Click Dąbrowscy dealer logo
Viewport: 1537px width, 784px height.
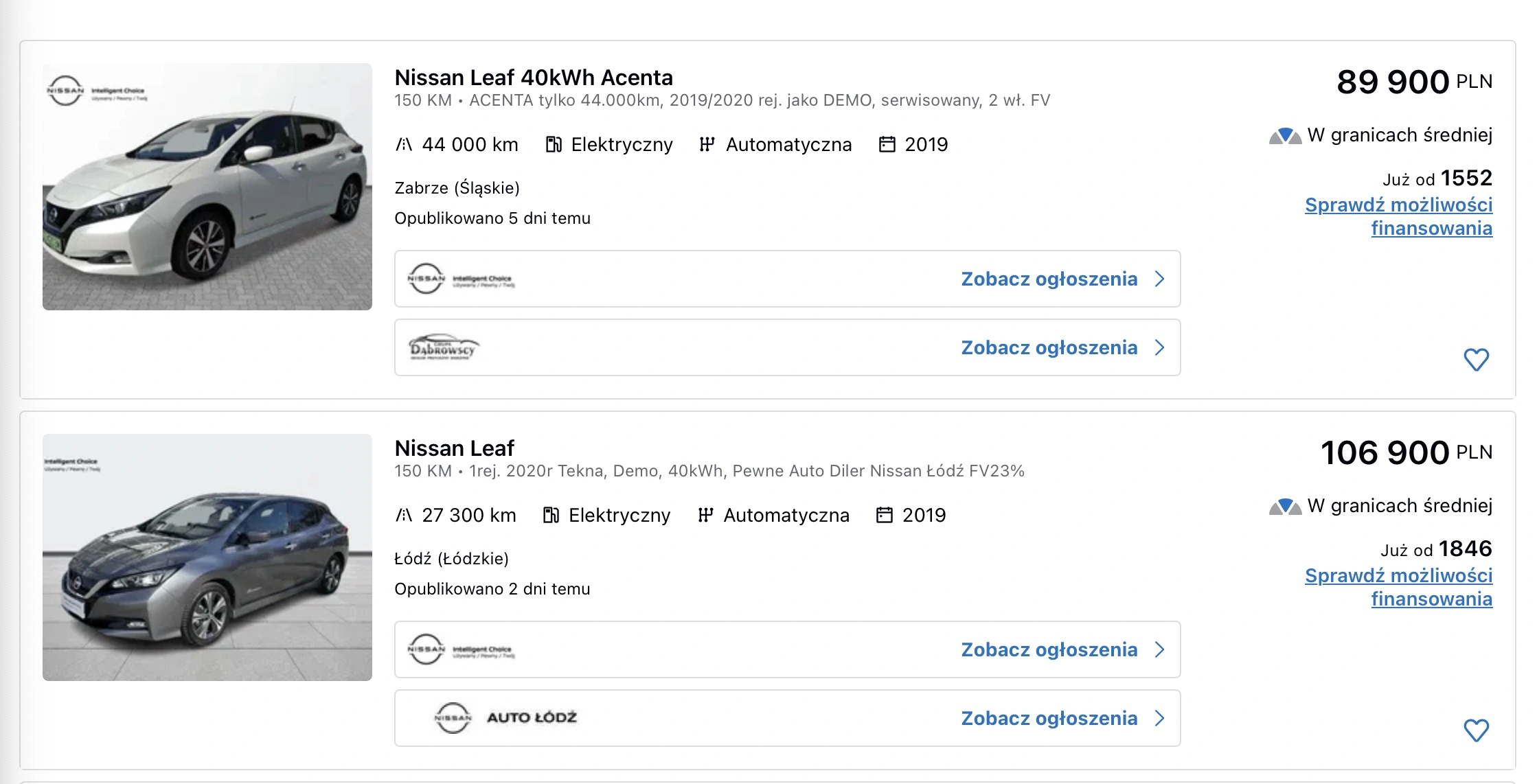(x=444, y=347)
